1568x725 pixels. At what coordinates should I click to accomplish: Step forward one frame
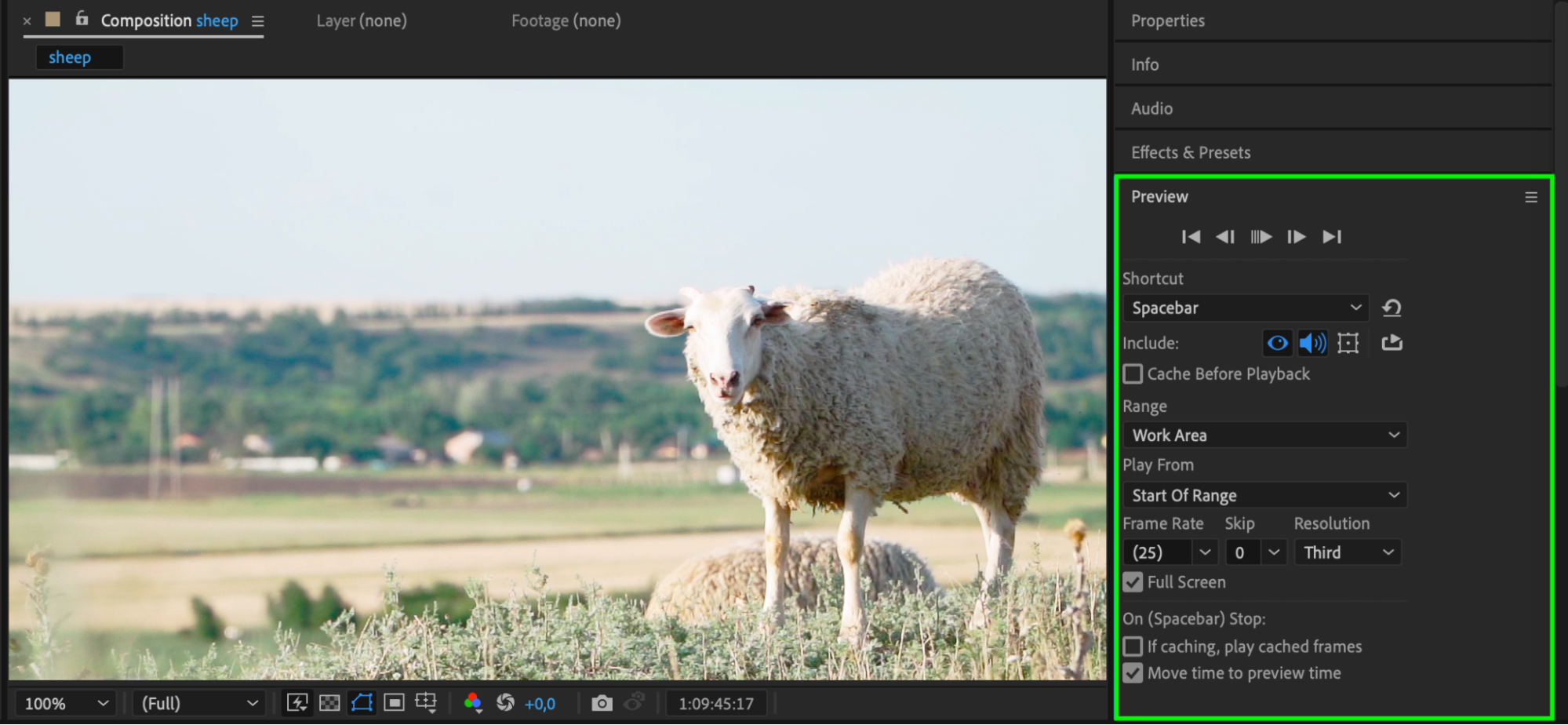[x=1297, y=237]
